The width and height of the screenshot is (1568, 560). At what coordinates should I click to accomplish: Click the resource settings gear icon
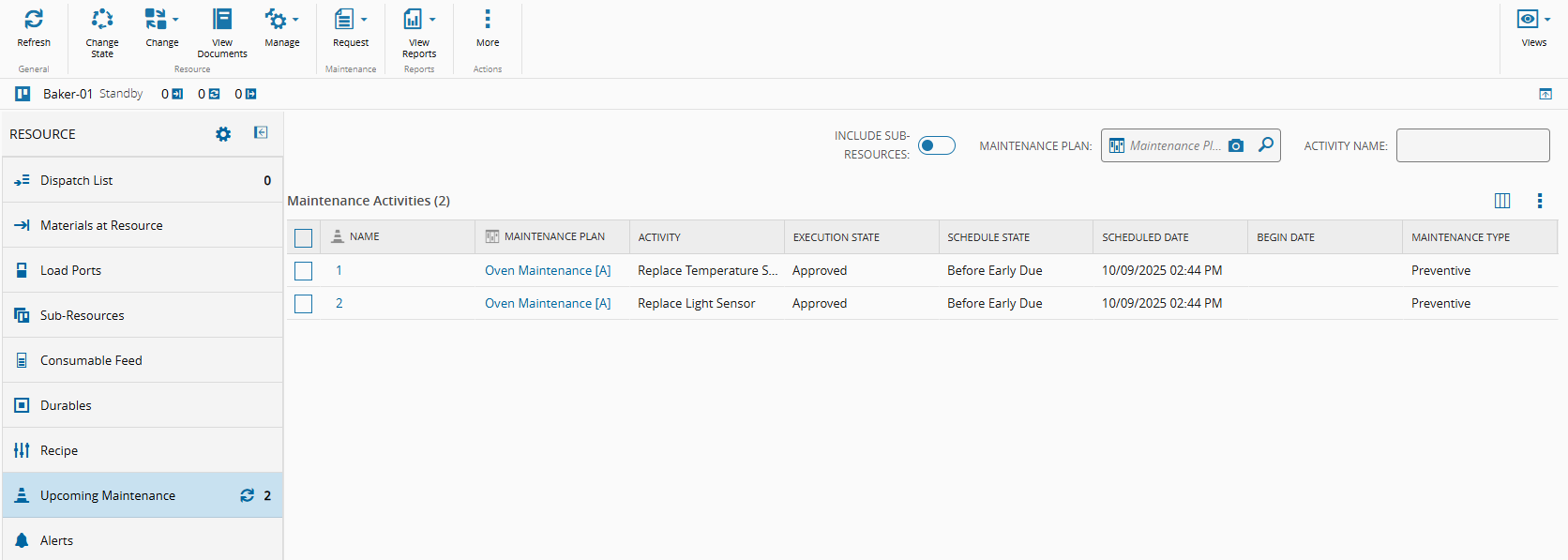point(223,134)
